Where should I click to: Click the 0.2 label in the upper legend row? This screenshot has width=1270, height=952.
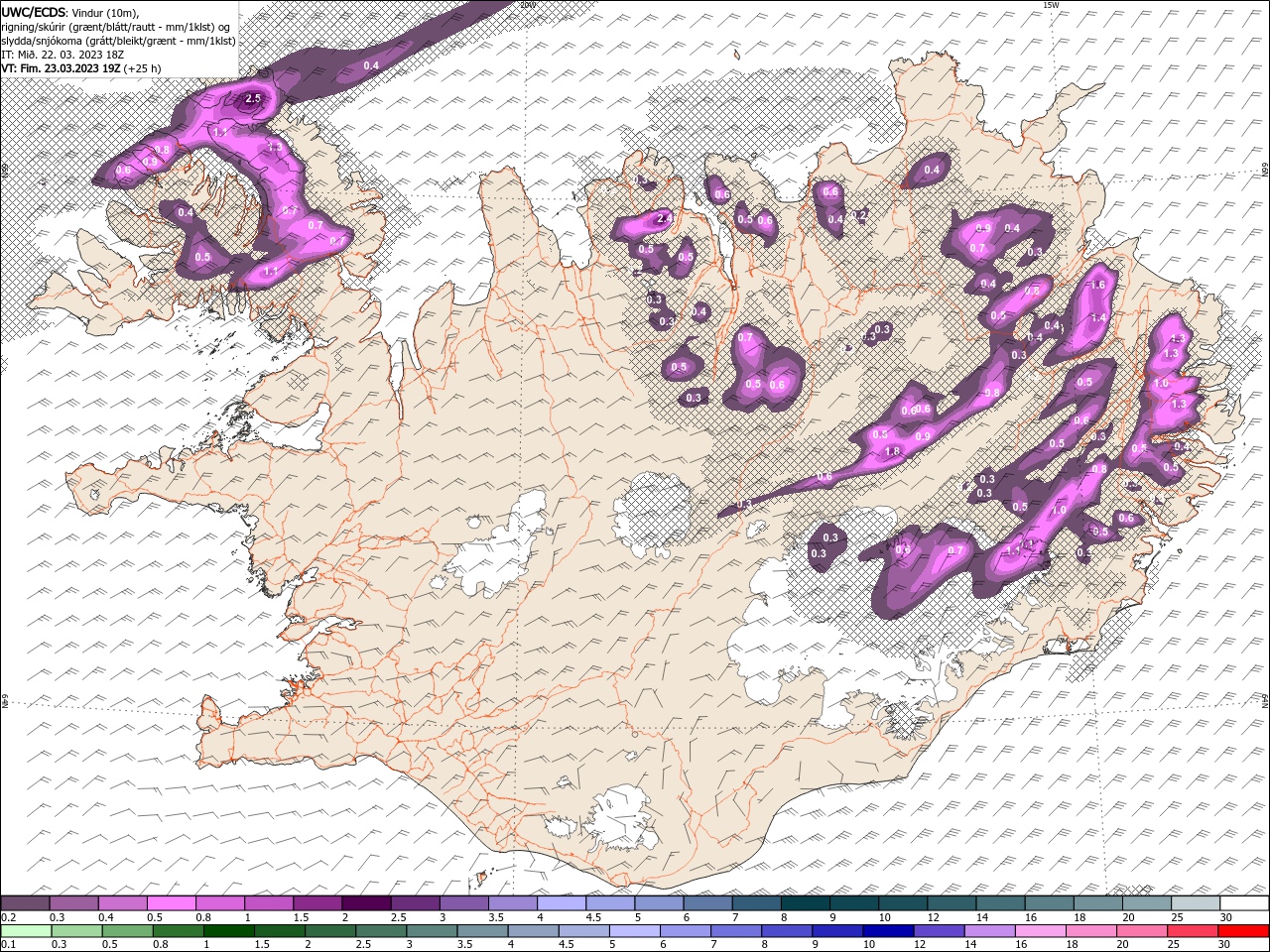[9, 917]
